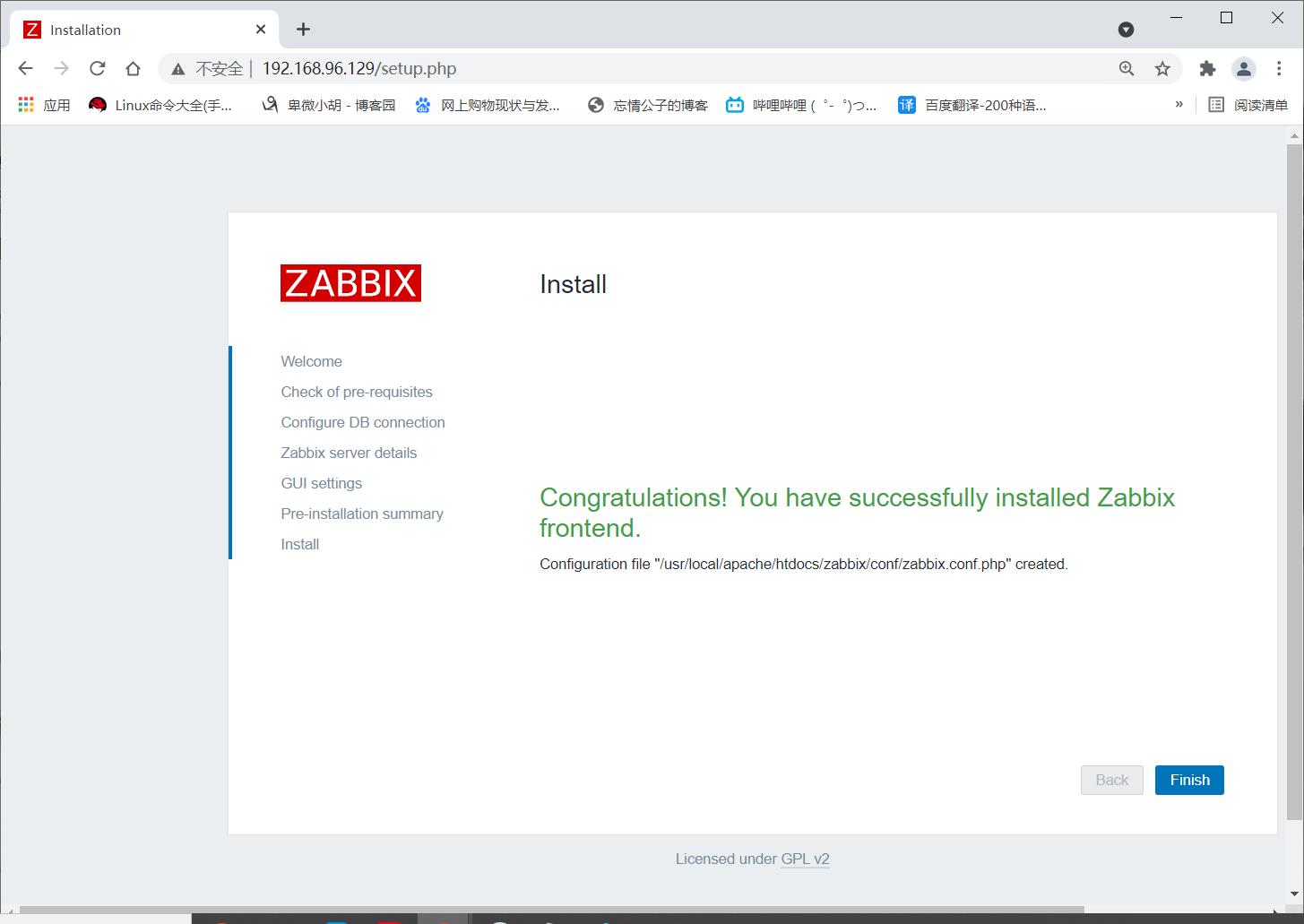Click the Pre-installation summary step
Screen dimensions: 1304x924
pyautogui.click(x=362, y=514)
